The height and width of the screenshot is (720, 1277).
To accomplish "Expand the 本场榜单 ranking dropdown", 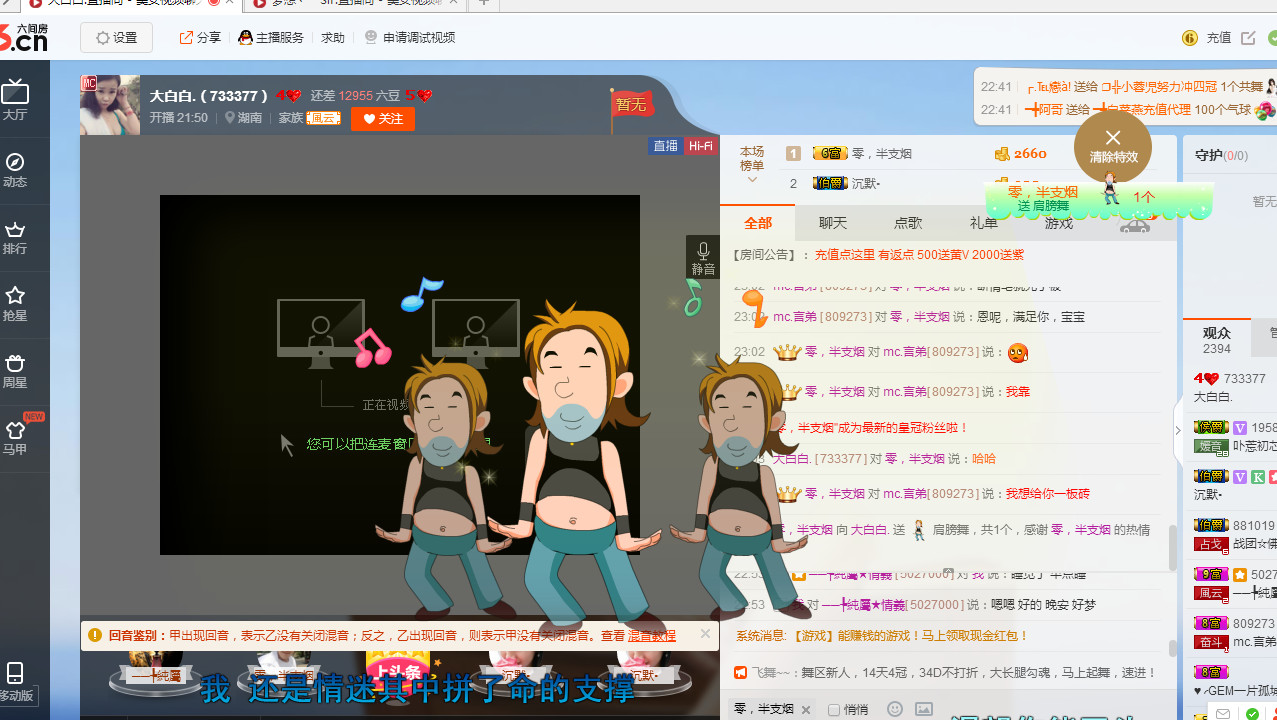I will 752,166.
